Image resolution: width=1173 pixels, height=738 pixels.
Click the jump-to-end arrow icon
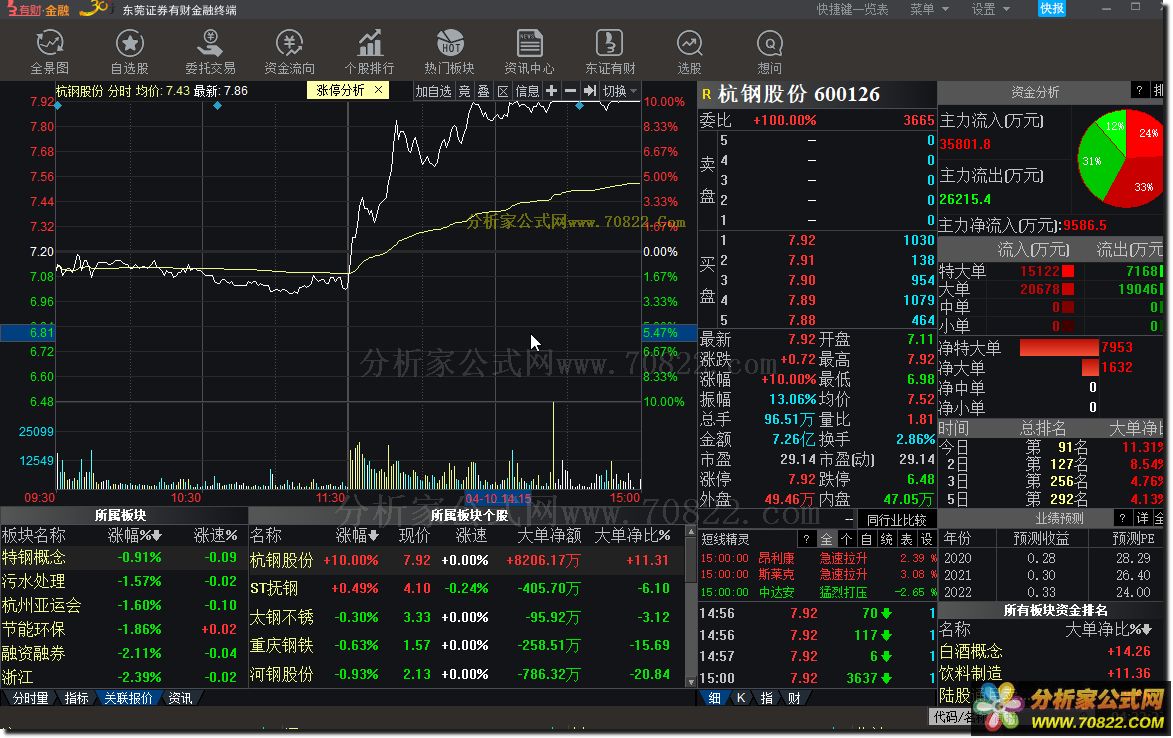[589, 90]
